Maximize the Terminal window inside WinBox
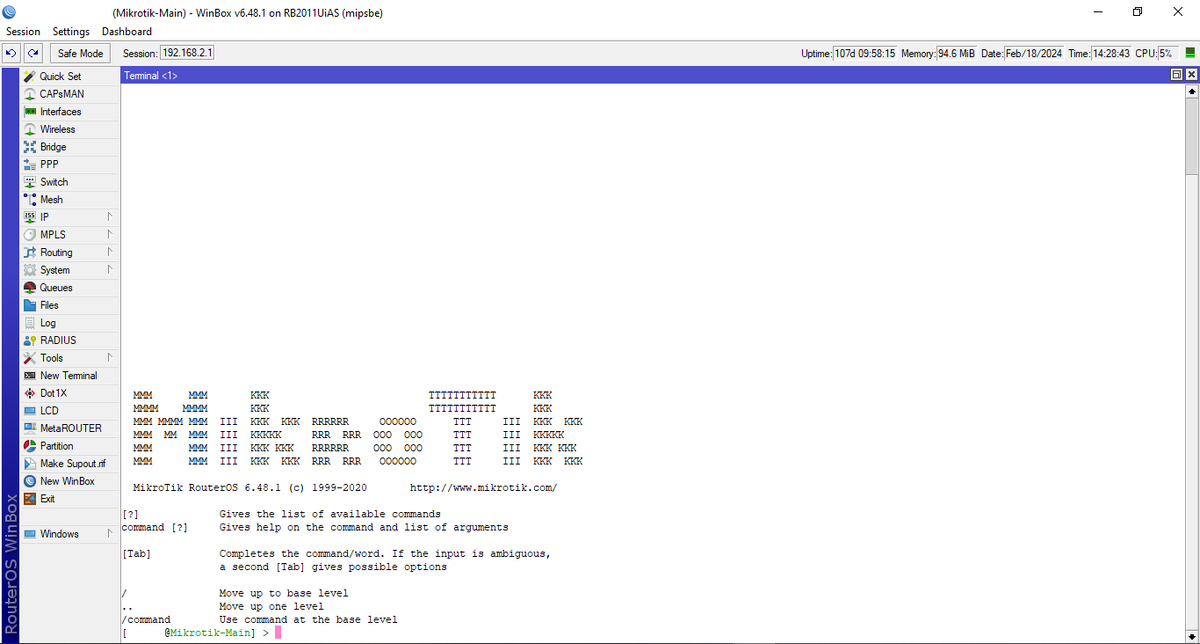1200x644 pixels. pyautogui.click(x=1176, y=76)
